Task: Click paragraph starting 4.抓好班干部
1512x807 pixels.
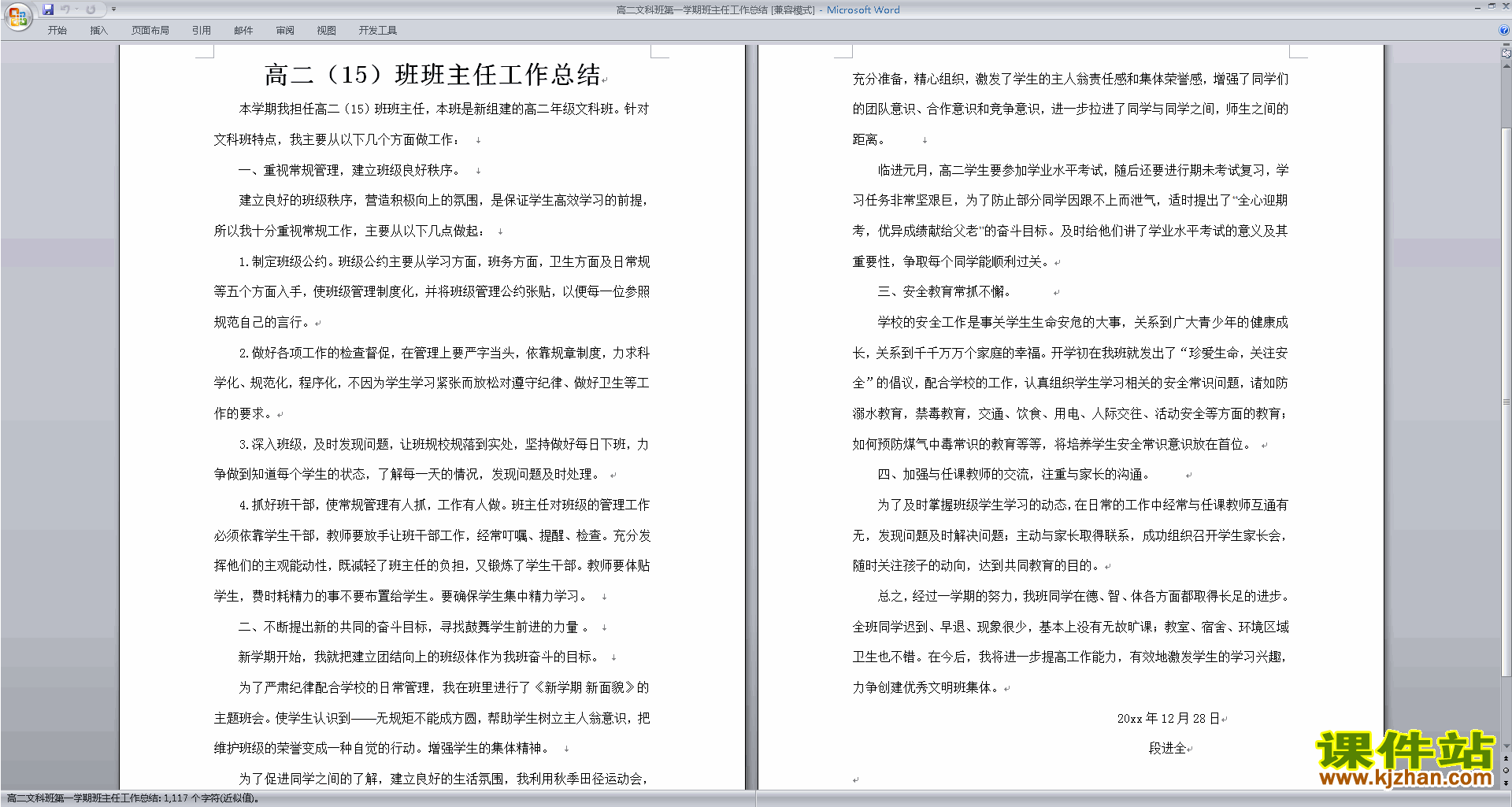Action: (432, 550)
